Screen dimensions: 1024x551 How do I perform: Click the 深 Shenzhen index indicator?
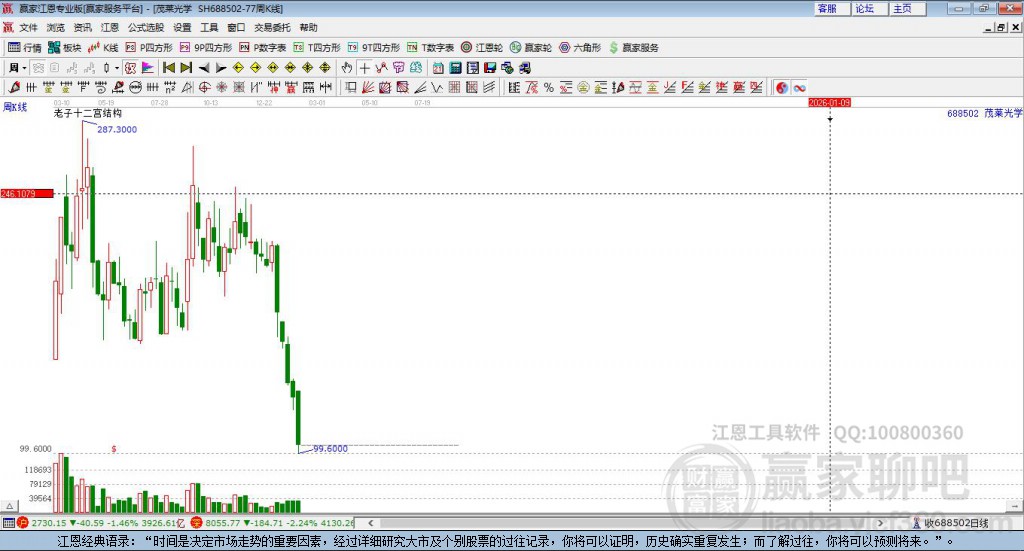(197, 523)
